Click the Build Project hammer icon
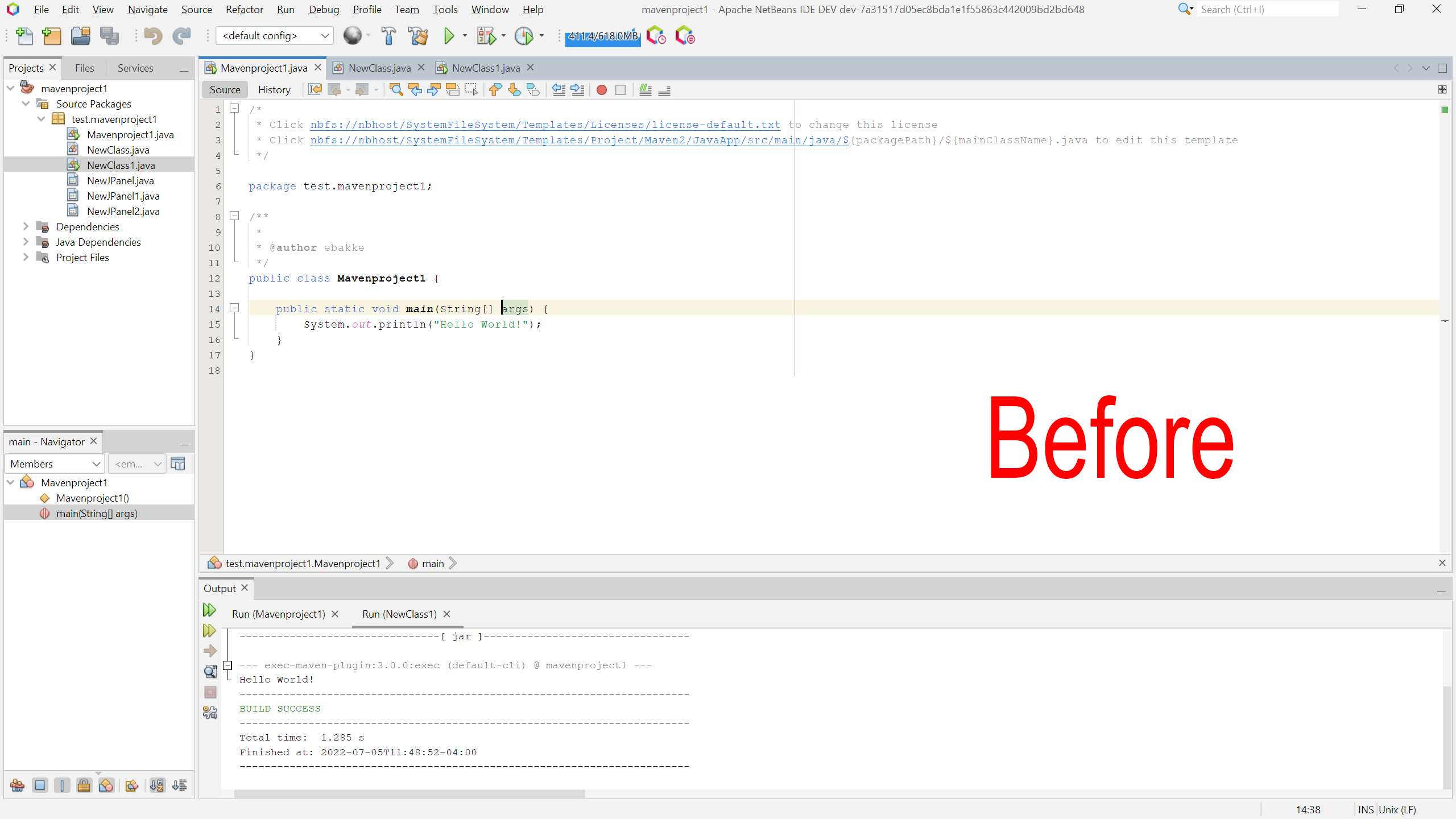1456x819 pixels. (388, 36)
